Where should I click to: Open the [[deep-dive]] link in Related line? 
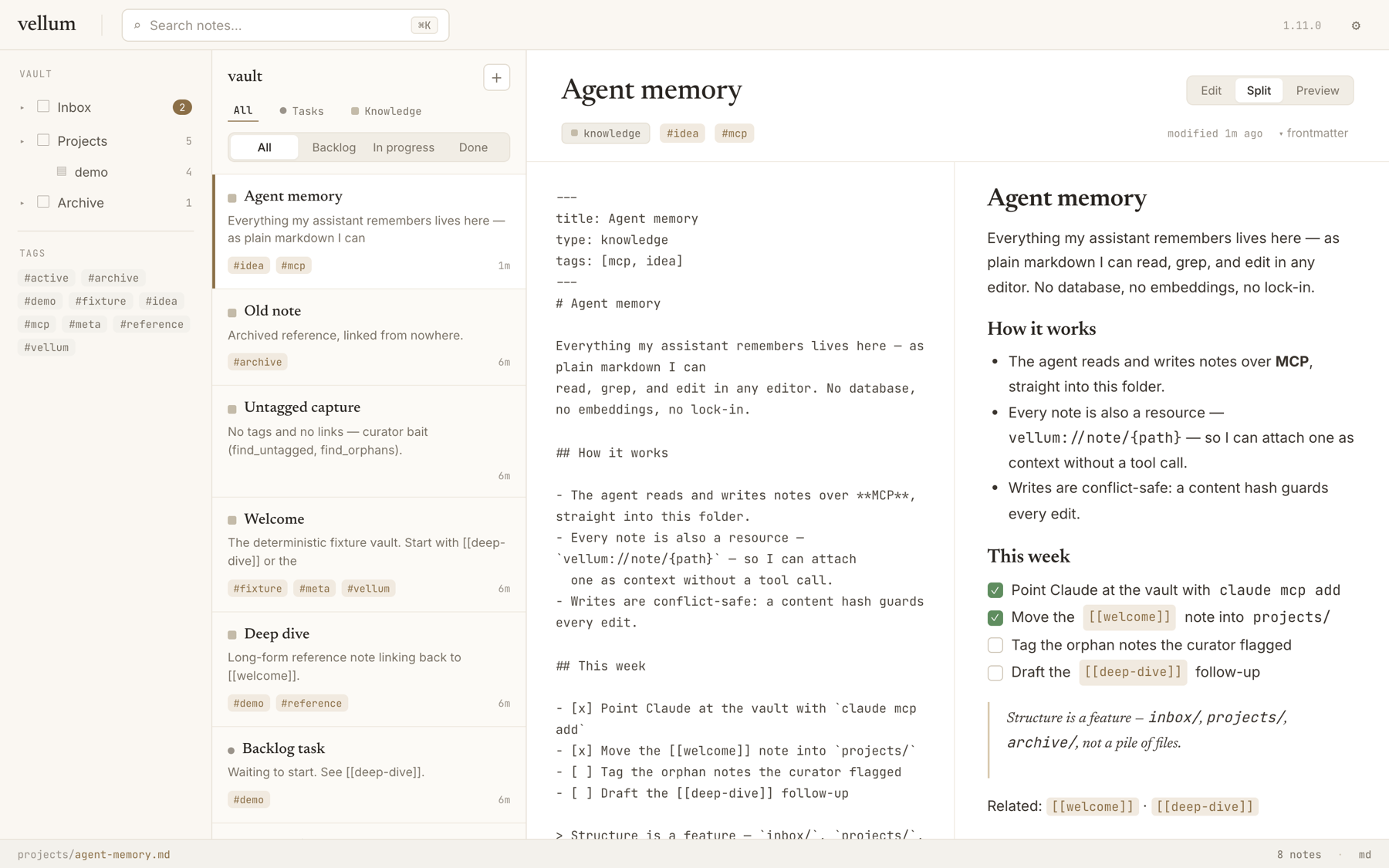(x=1205, y=806)
